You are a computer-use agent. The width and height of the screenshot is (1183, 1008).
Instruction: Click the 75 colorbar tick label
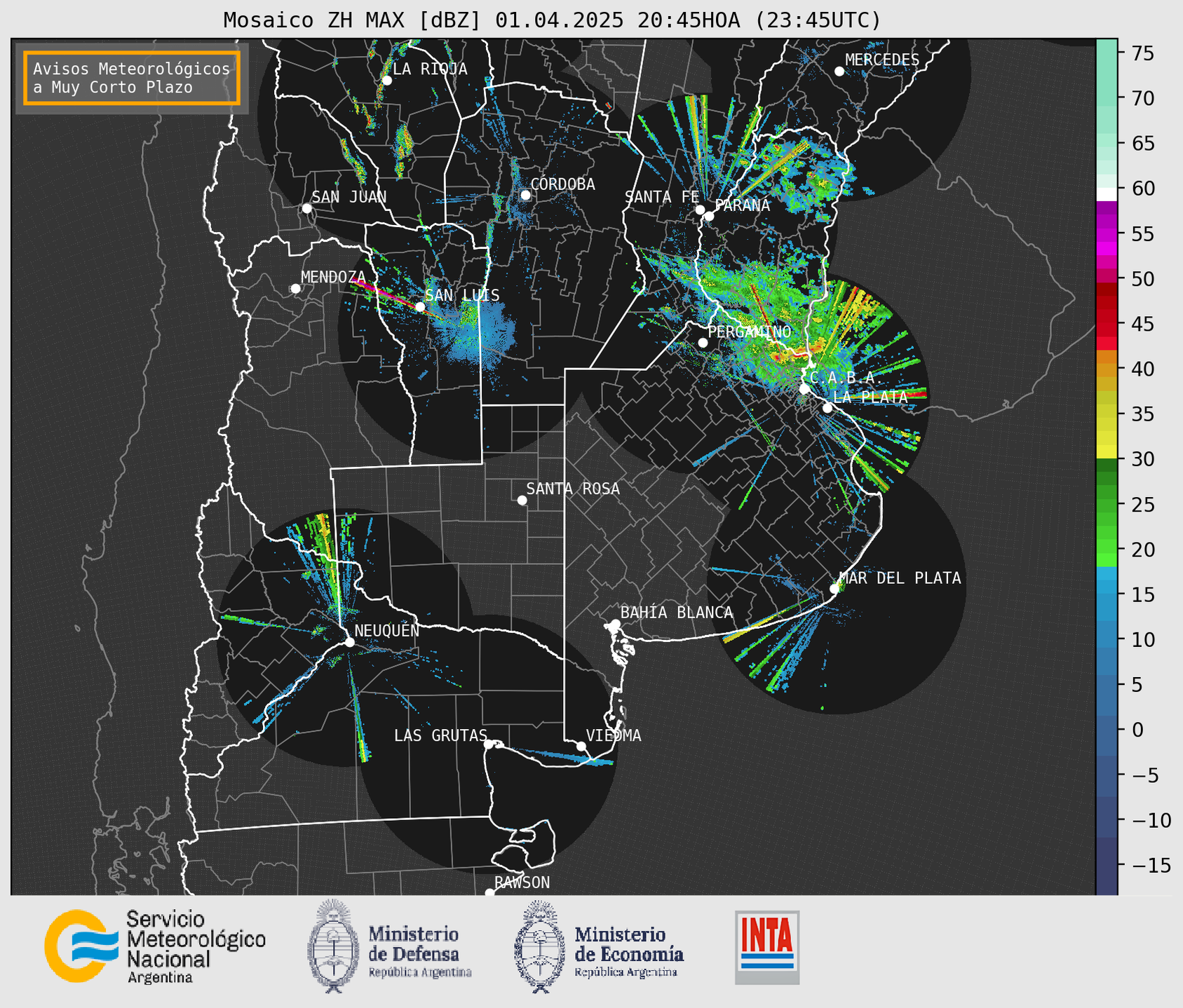[1142, 53]
